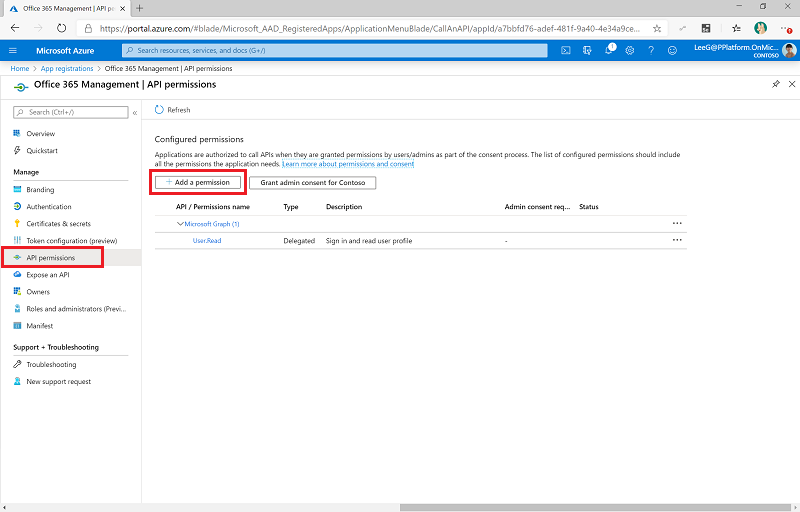
Task: Close the Office 365 Management browser tab
Action: point(122,9)
